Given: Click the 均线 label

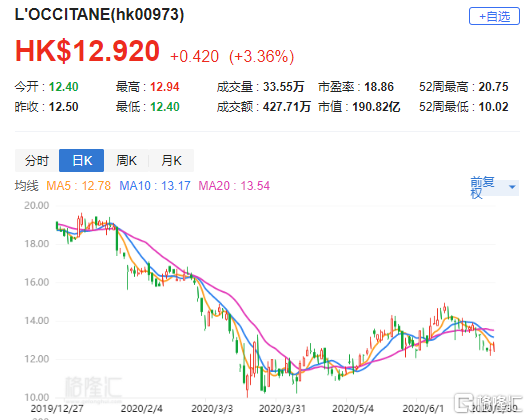Looking at the screenshot, I should pyautogui.click(x=27, y=186).
